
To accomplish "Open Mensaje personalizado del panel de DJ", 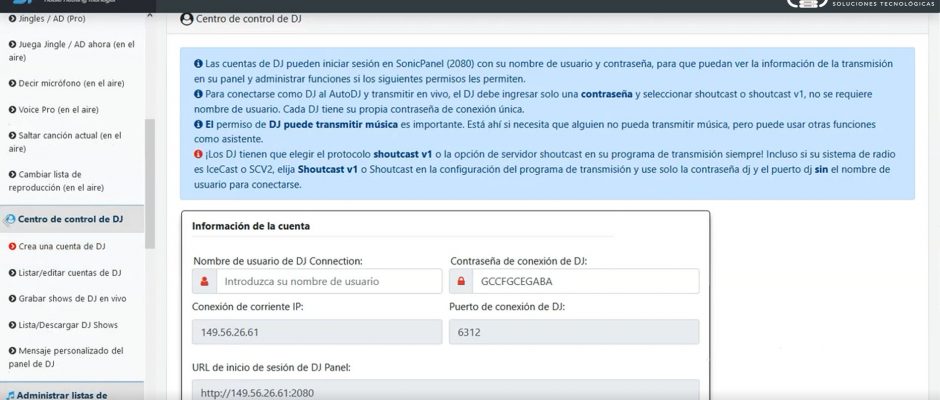I will (66, 357).
